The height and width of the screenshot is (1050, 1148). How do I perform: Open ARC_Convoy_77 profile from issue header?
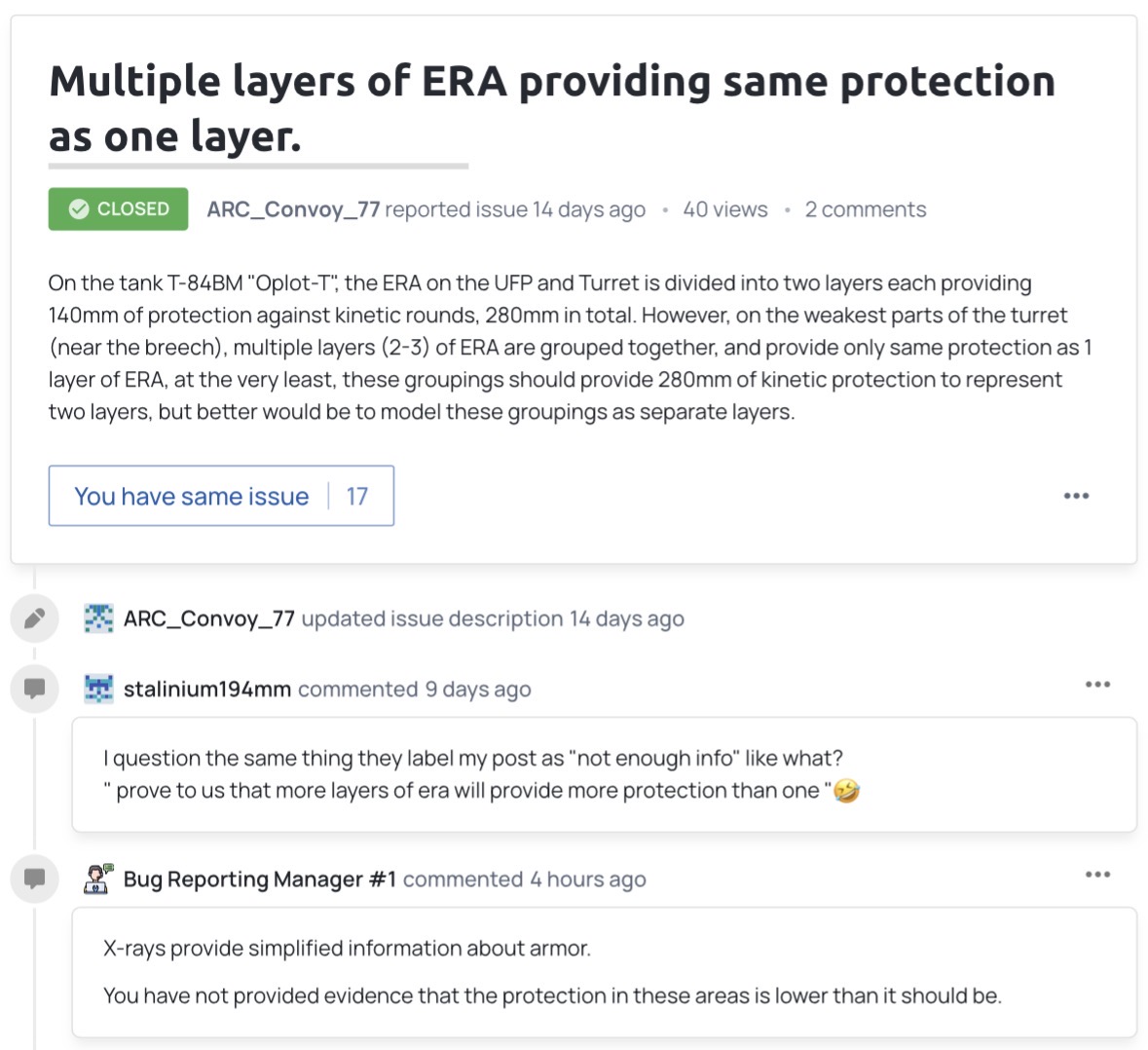293,209
